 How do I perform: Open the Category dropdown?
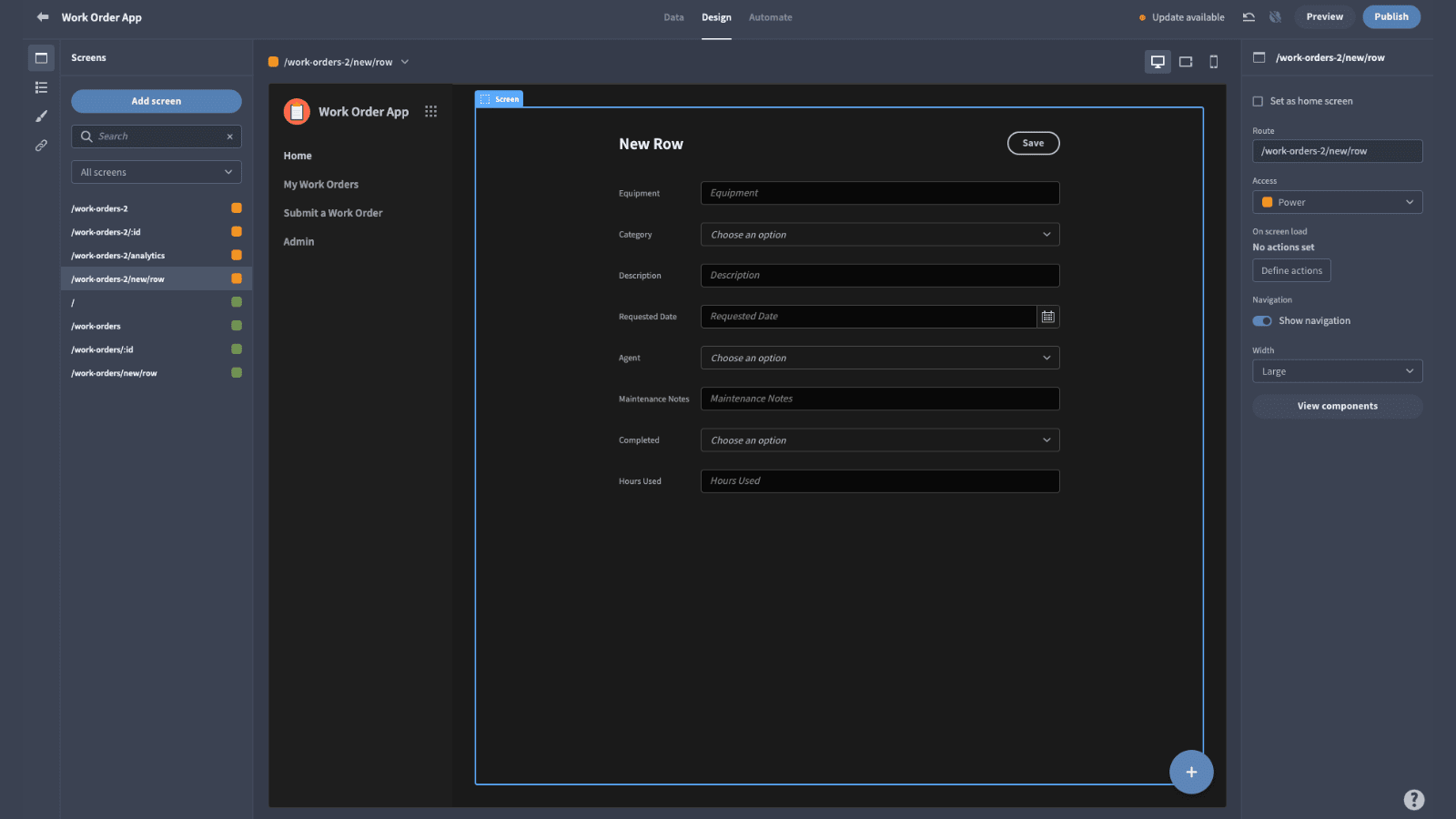880,235
